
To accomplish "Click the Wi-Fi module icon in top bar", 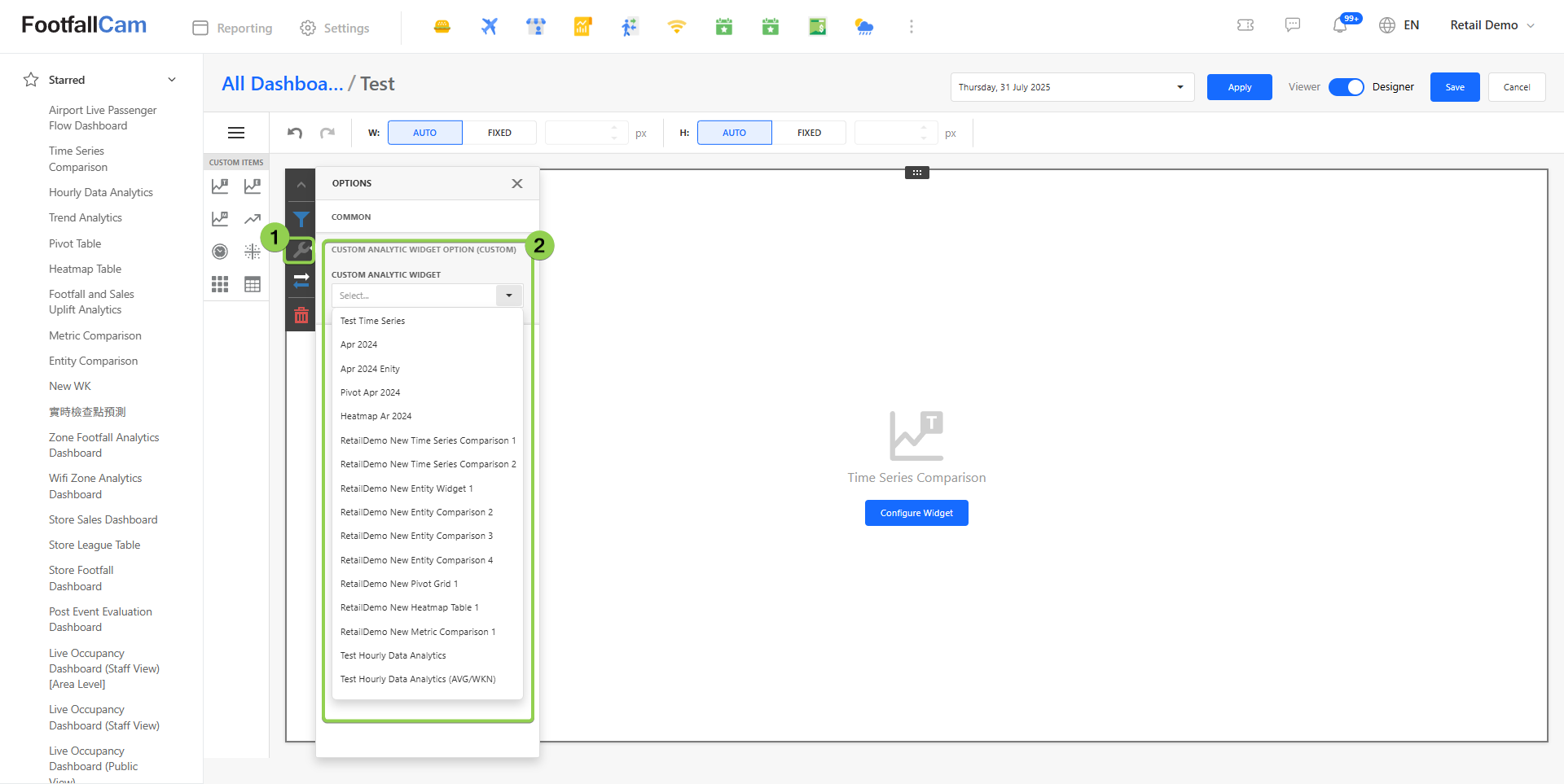I will click(x=676, y=27).
